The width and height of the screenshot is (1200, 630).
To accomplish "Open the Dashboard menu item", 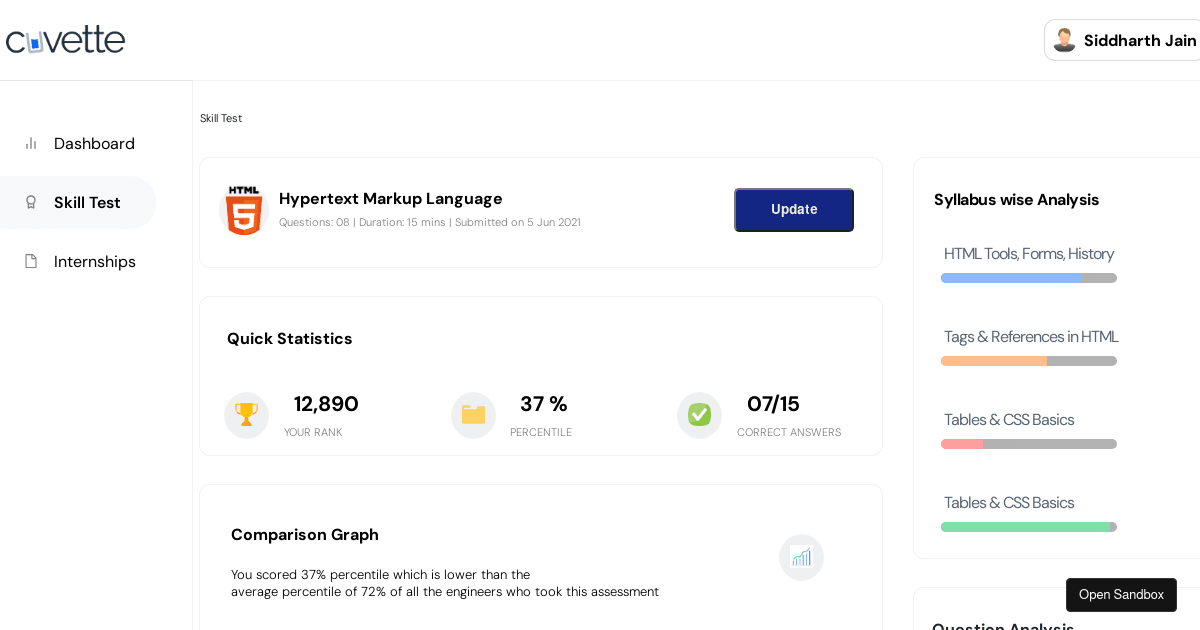I will coord(94,143).
